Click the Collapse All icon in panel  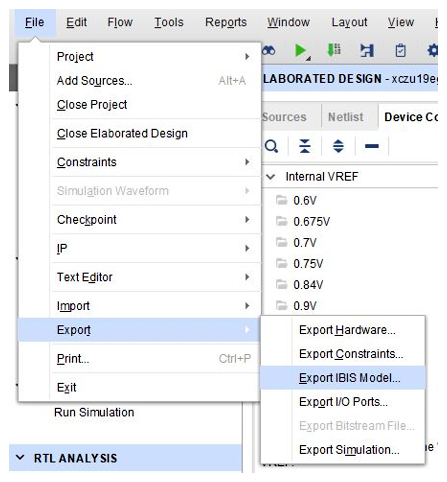coord(305,146)
